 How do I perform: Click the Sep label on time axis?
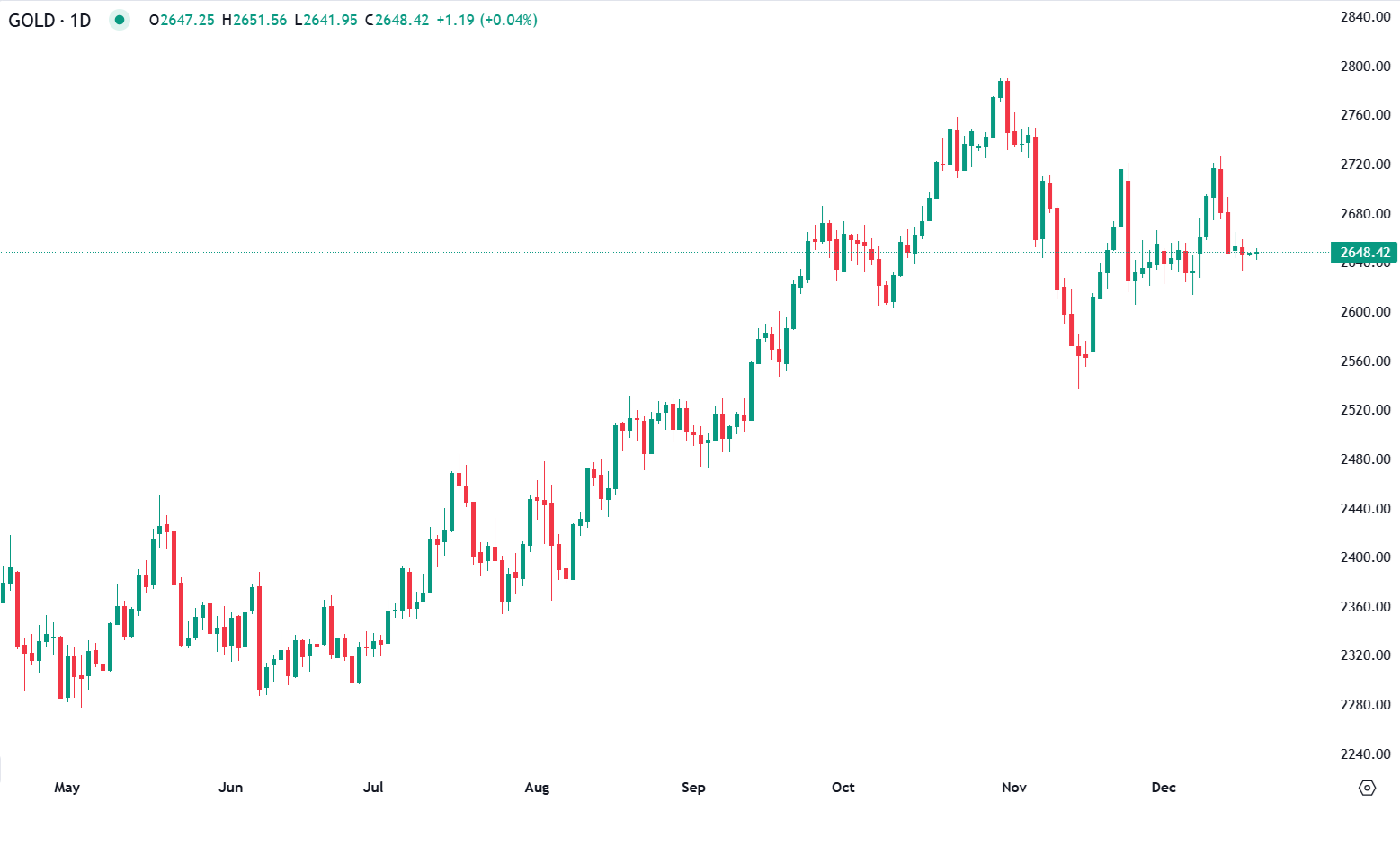693,788
